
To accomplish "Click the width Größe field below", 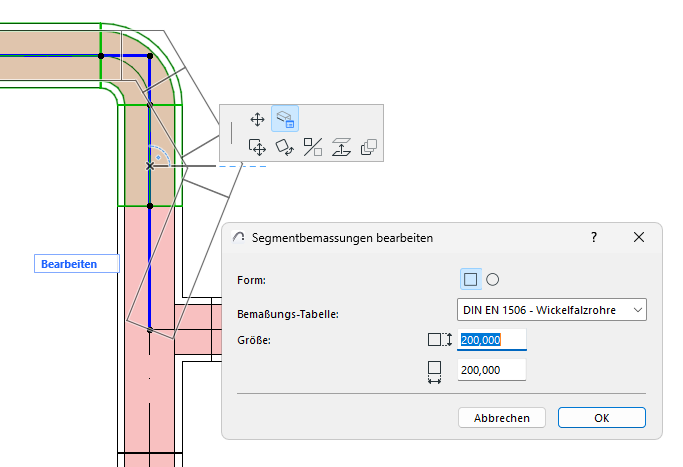I will [x=492, y=370].
